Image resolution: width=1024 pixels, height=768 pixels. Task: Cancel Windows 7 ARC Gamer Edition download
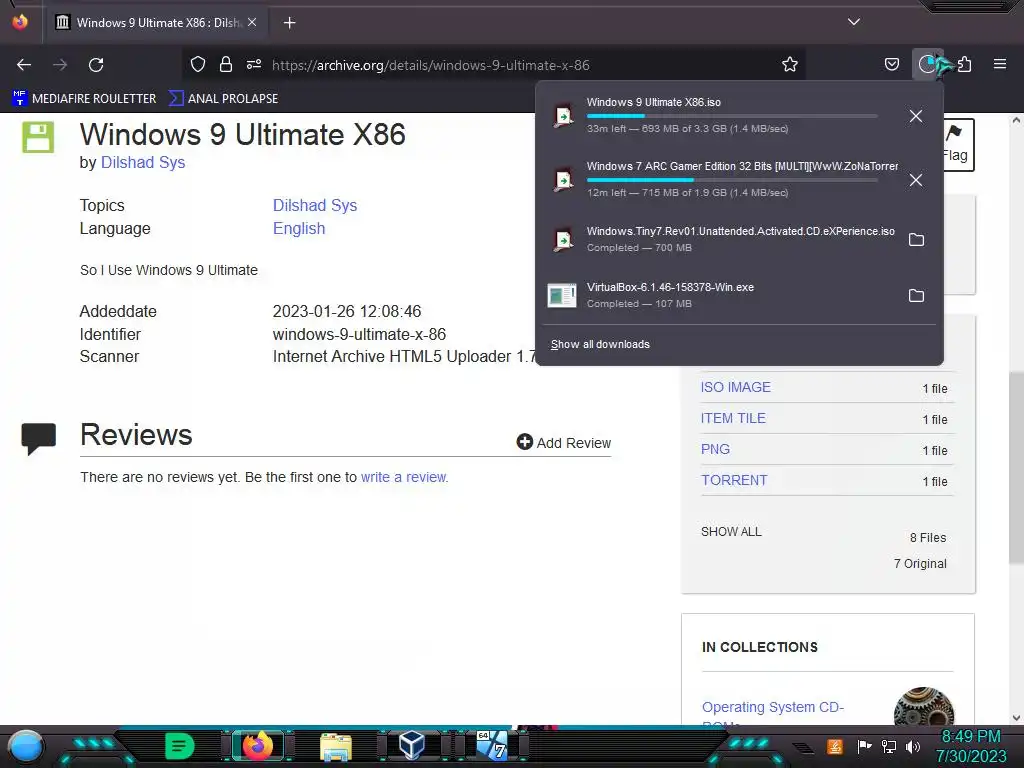coord(916,180)
